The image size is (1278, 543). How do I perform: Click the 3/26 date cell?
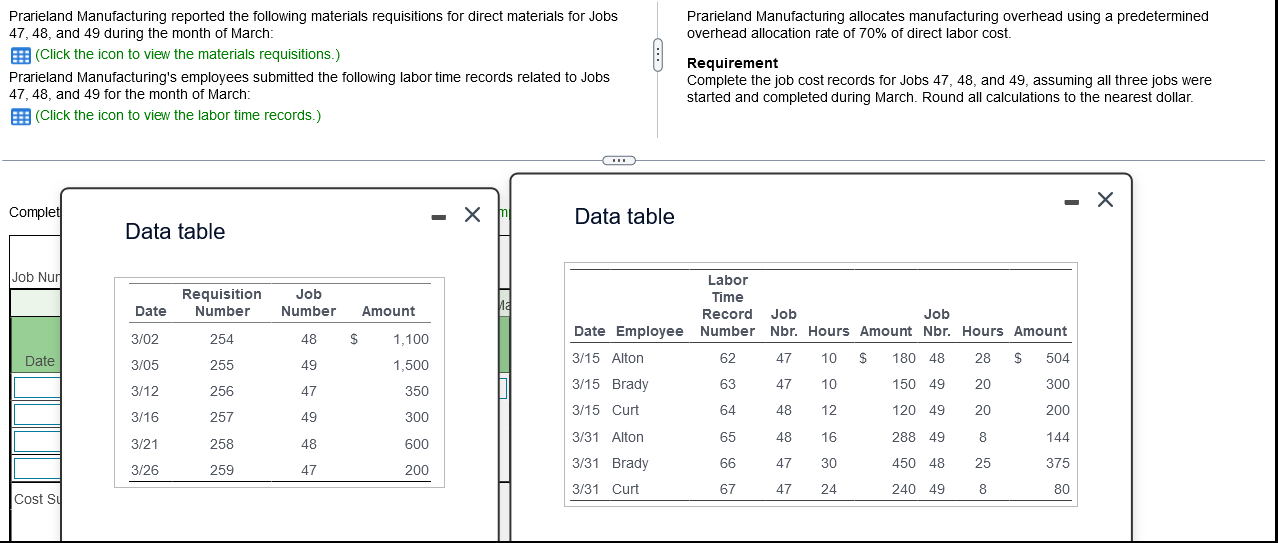pyautogui.click(x=145, y=470)
